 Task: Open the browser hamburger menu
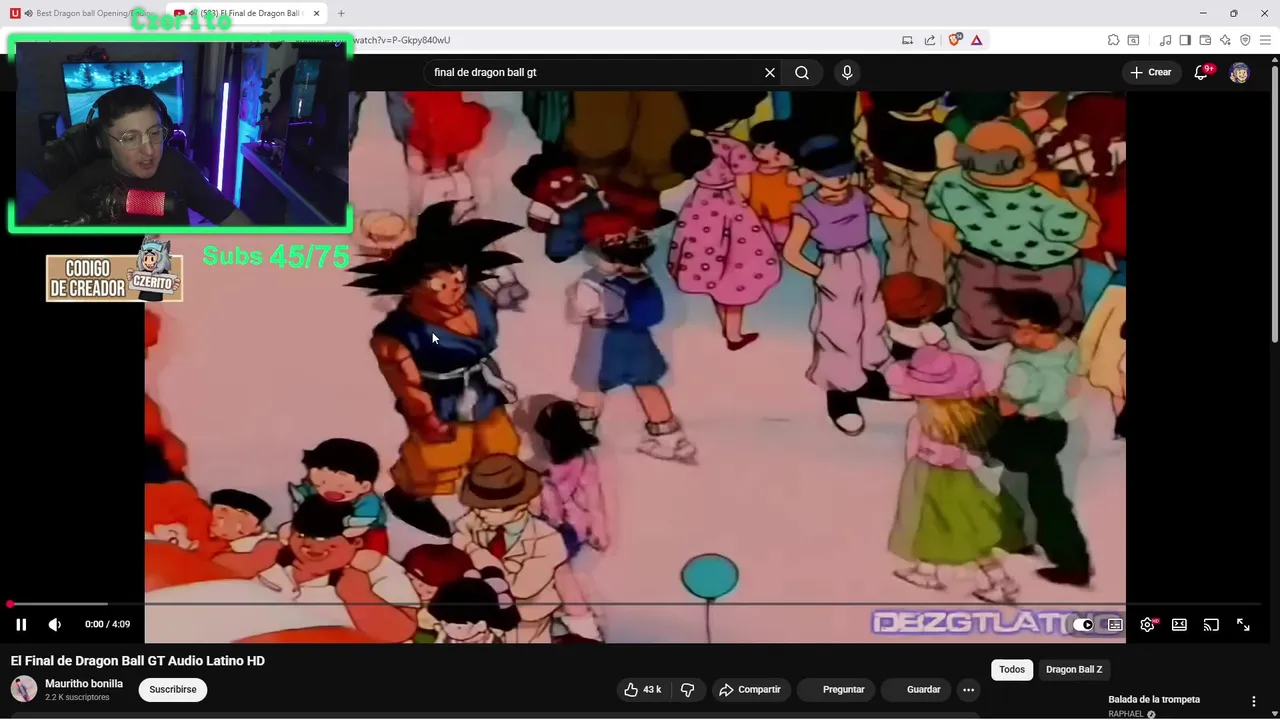(1265, 40)
